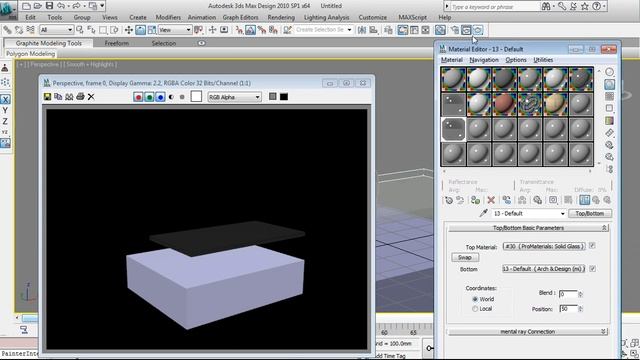
Task: Click the search binoculars icon
Action: (x=546, y=6)
